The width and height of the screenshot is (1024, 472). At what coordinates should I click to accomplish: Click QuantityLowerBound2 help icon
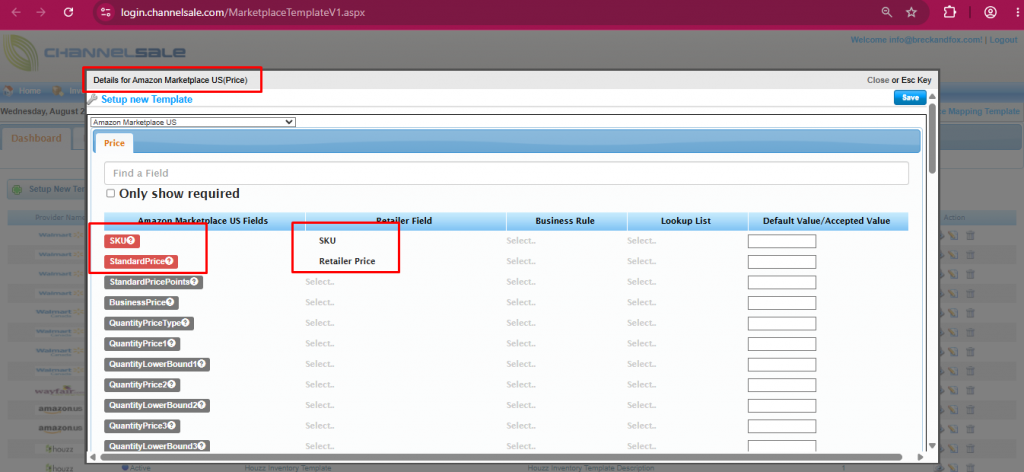(x=201, y=405)
